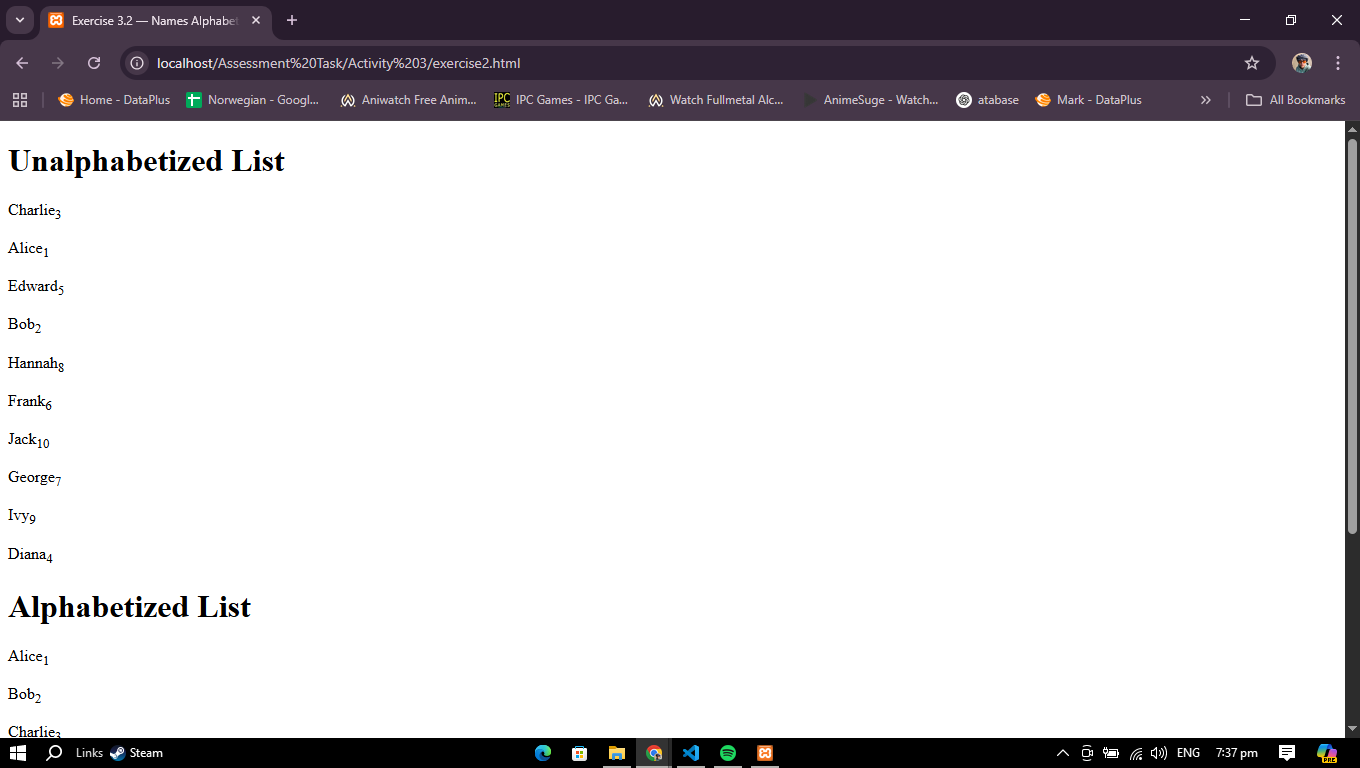Go back to the previous page
The height and width of the screenshot is (768, 1360).
coord(22,63)
